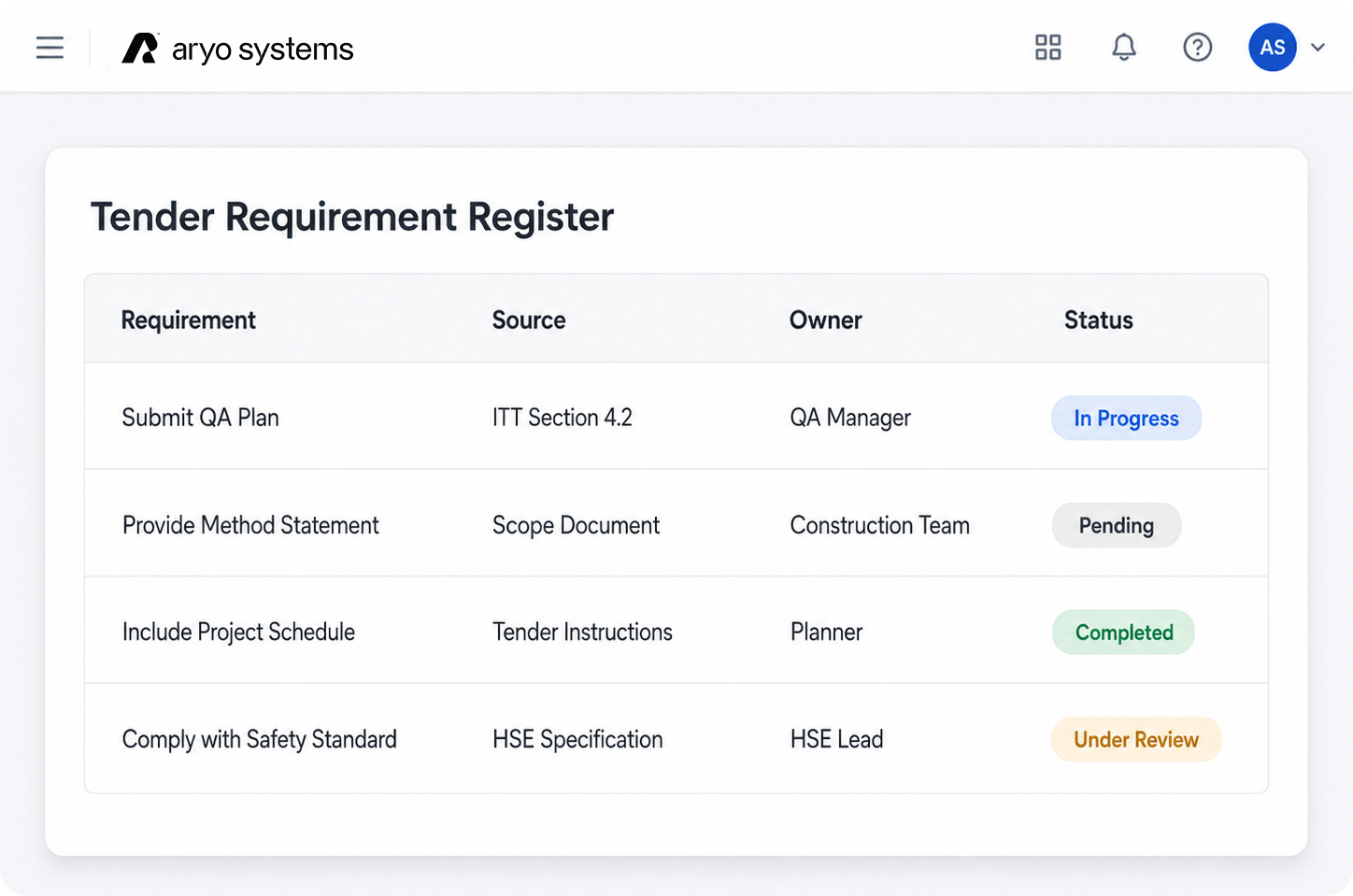Screen dimensions: 1353x896
Task: Select Comply with Safety Standard requirement
Action: click(260, 740)
